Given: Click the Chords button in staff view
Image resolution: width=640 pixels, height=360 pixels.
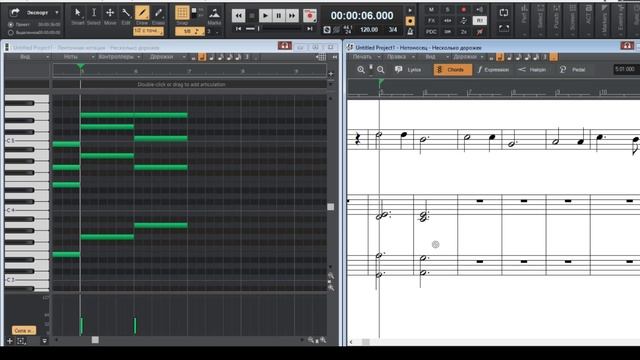Looking at the screenshot, I should [x=453, y=70].
